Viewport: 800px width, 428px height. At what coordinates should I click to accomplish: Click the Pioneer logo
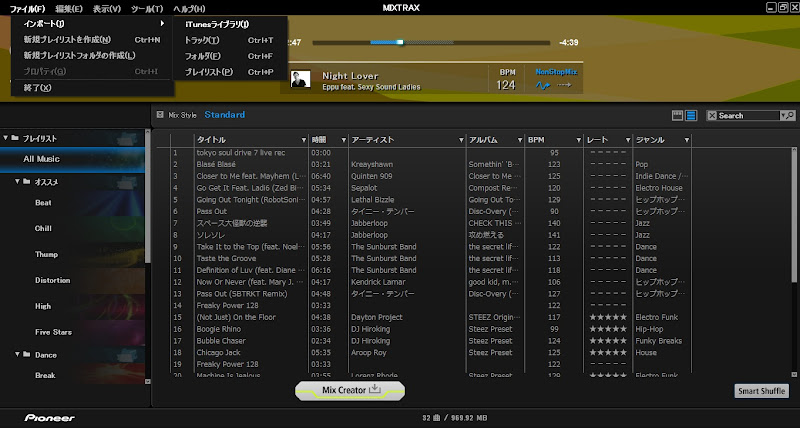pos(49,418)
